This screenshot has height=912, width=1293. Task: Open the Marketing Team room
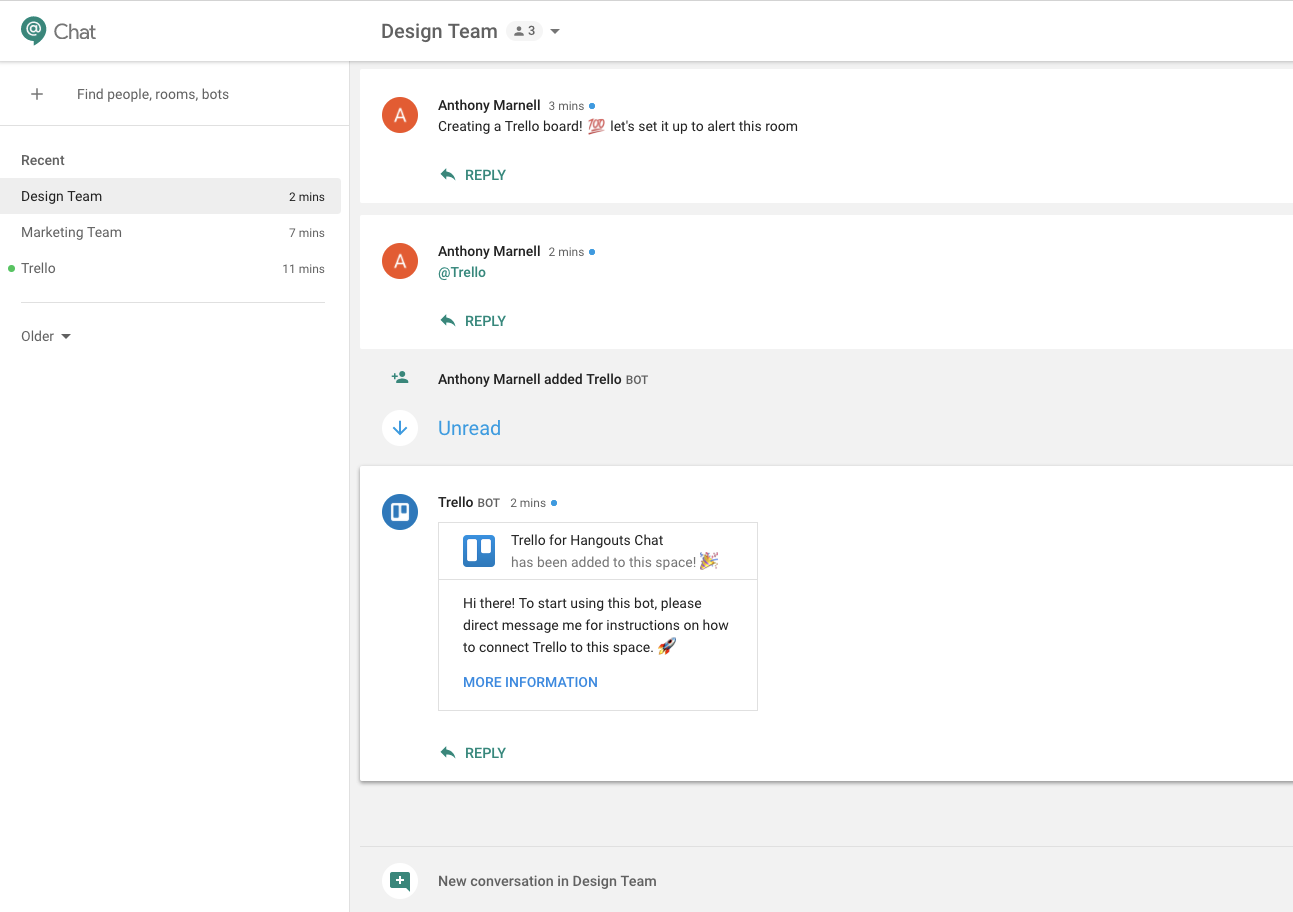pos(171,232)
